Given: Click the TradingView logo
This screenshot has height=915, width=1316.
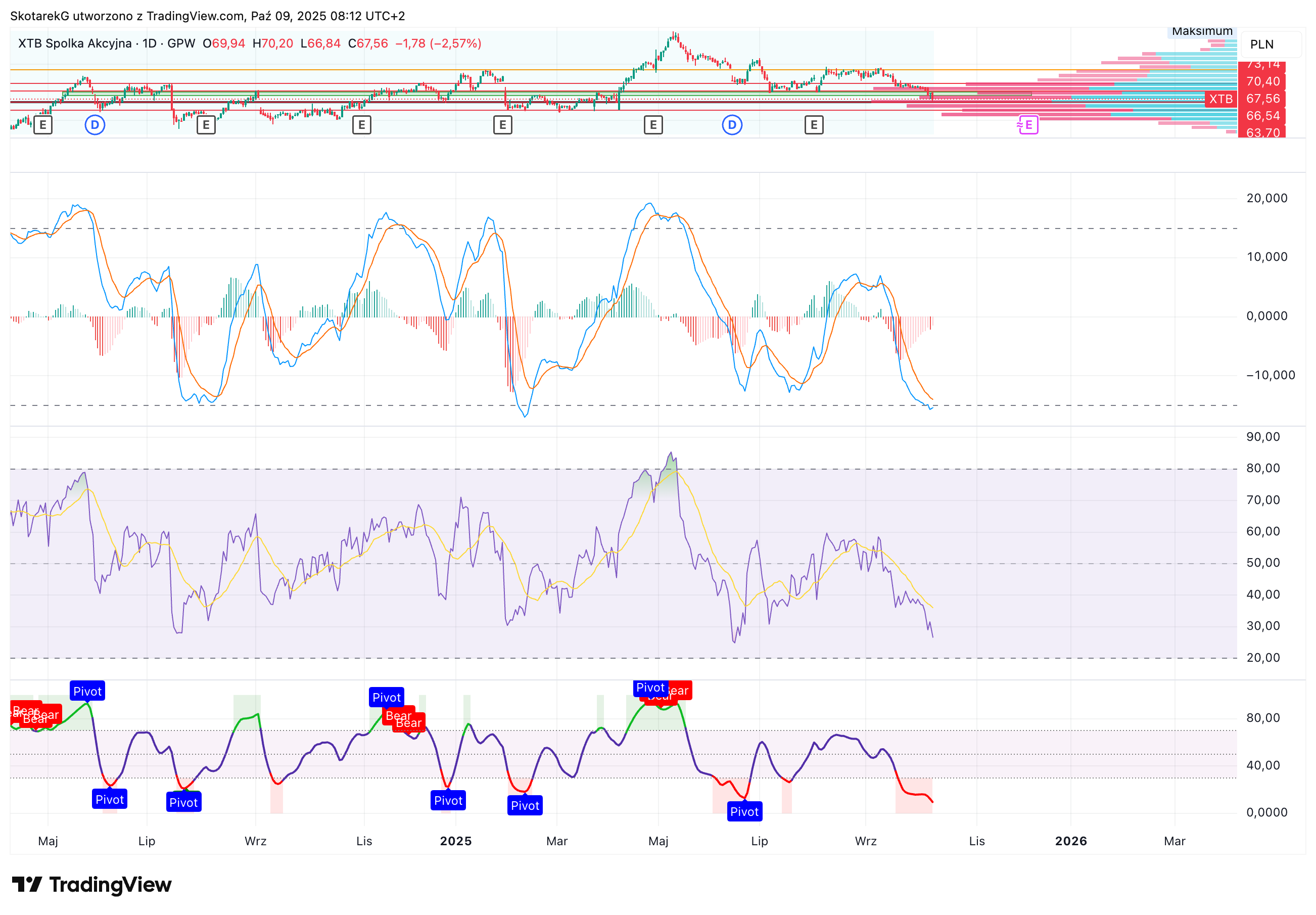Looking at the screenshot, I should click(x=91, y=885).
